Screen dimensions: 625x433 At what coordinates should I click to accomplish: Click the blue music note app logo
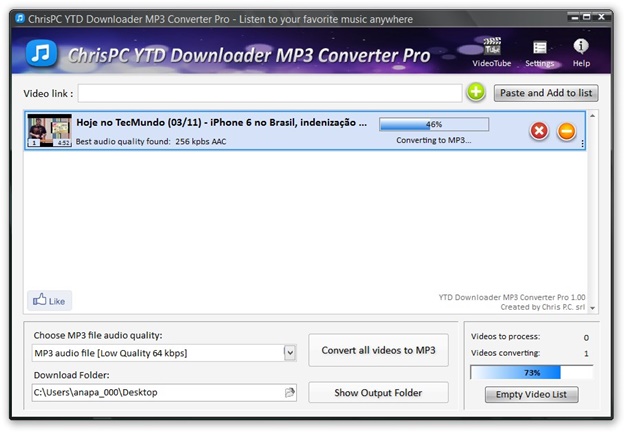coord(41,53)
